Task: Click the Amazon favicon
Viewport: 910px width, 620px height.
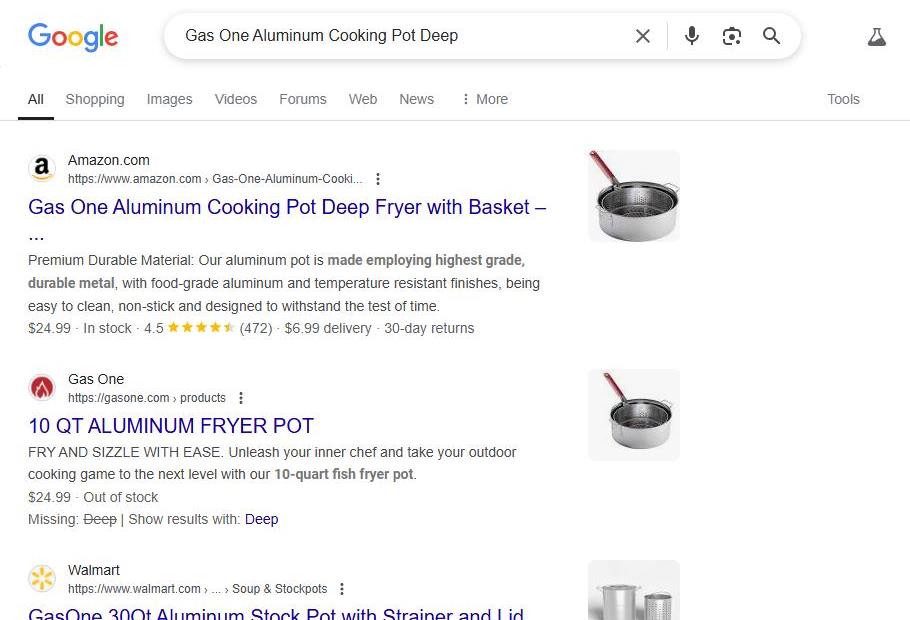Action: pos(42,169)
